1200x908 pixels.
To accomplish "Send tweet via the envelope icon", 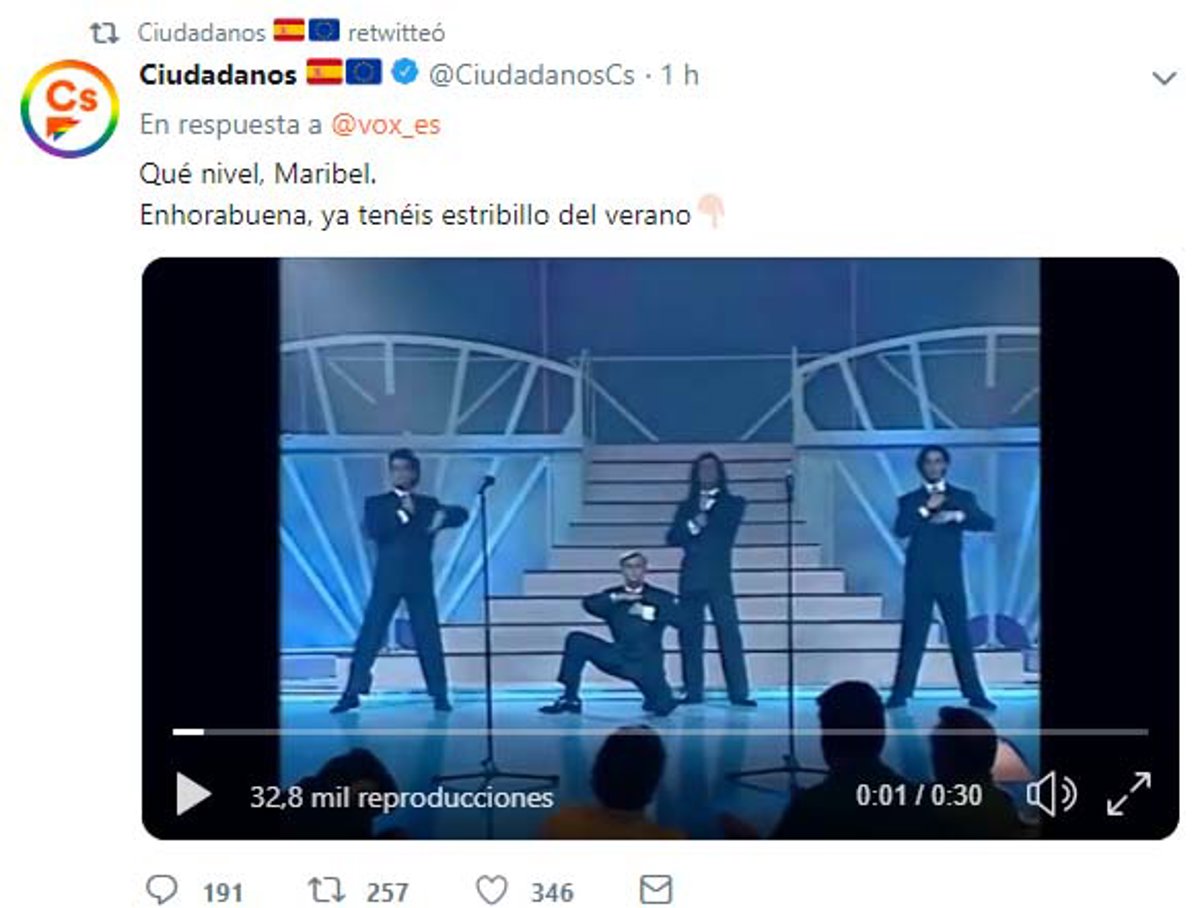I will 655,889.
